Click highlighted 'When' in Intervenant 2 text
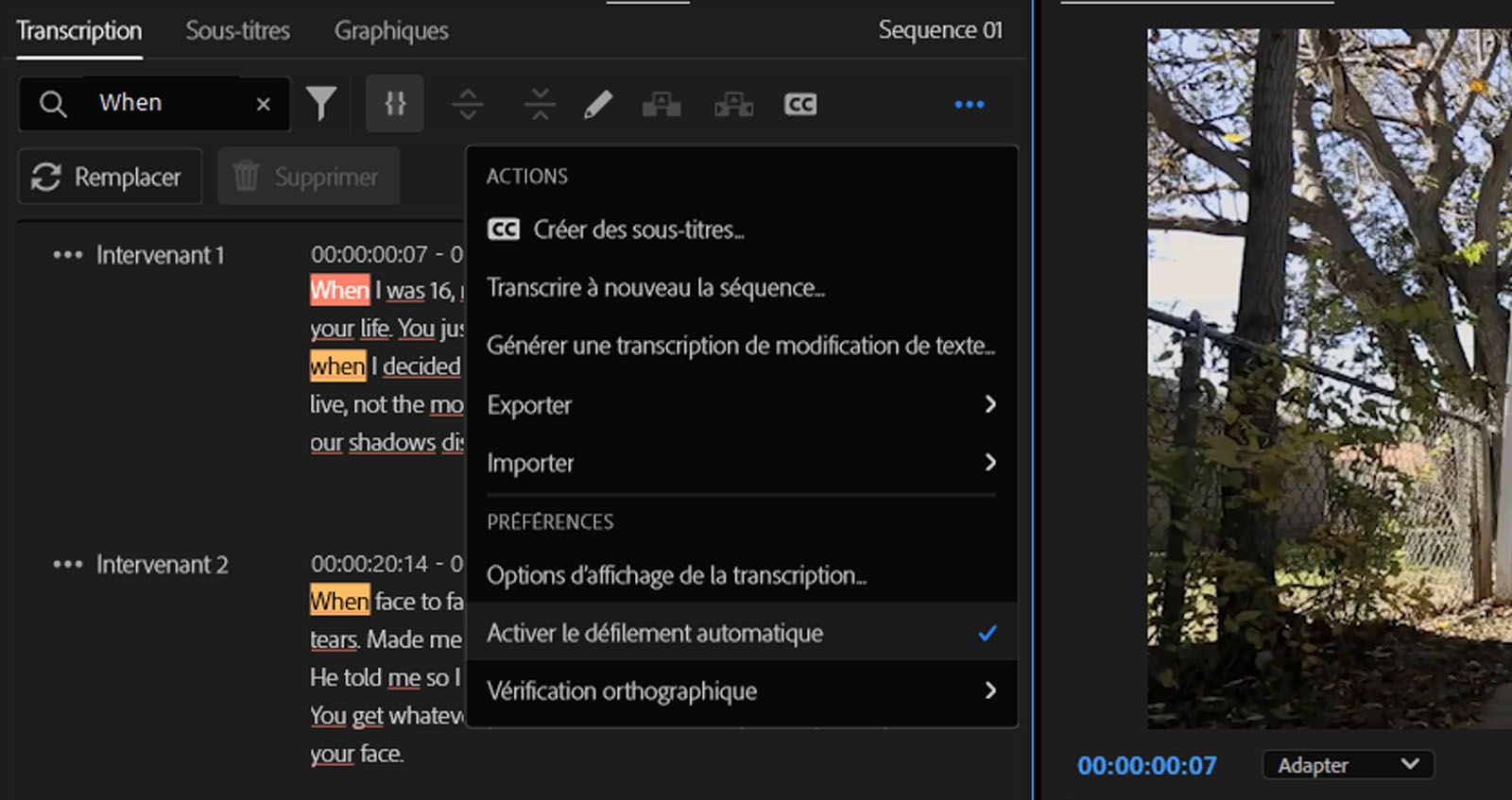 339,601
